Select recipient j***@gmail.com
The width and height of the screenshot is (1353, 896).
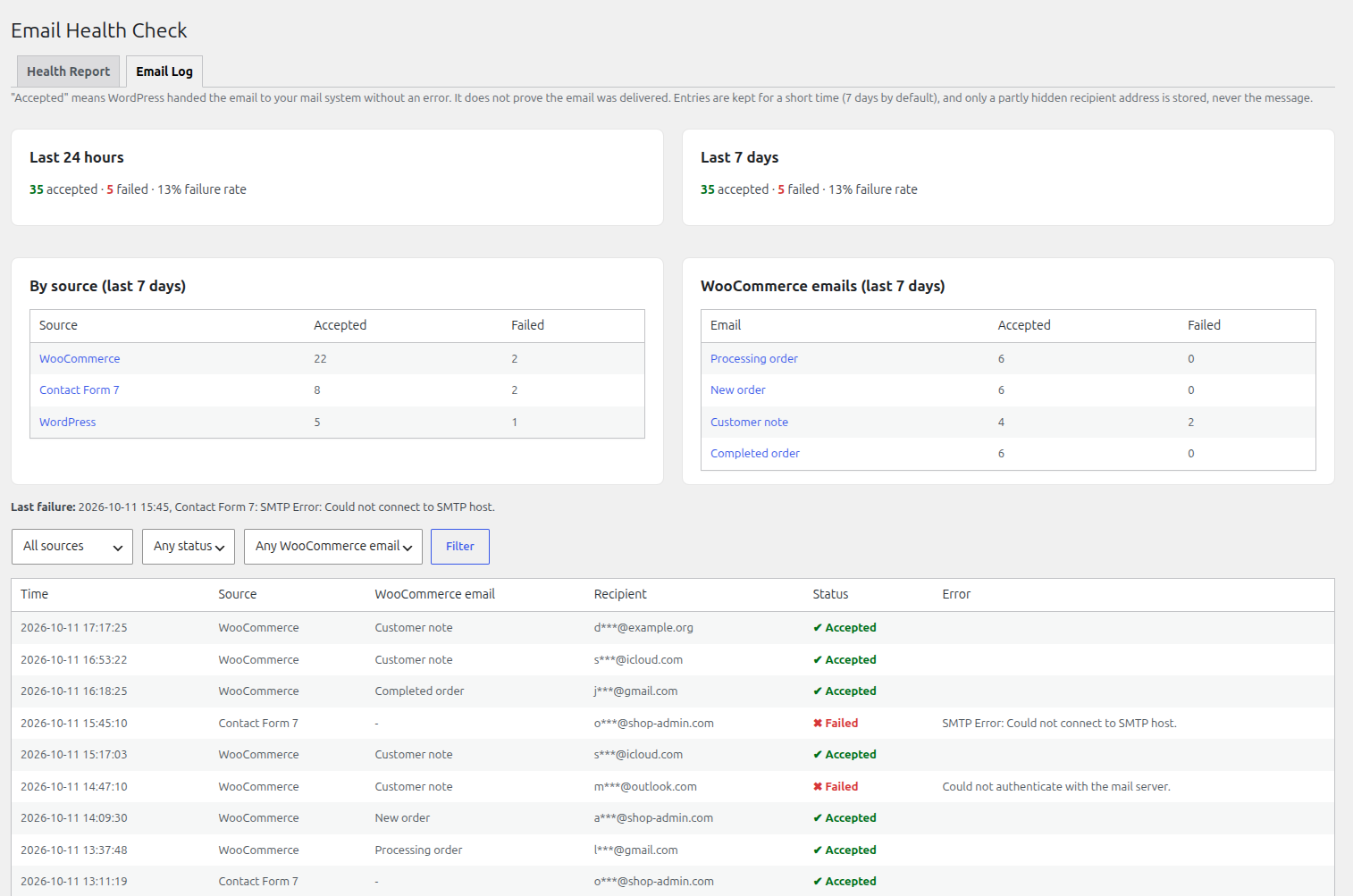636,691
